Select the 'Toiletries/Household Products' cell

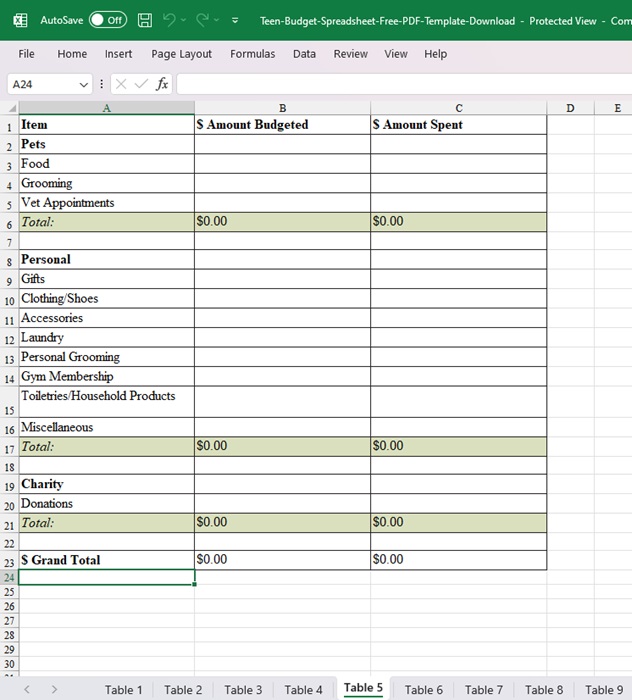107,402
